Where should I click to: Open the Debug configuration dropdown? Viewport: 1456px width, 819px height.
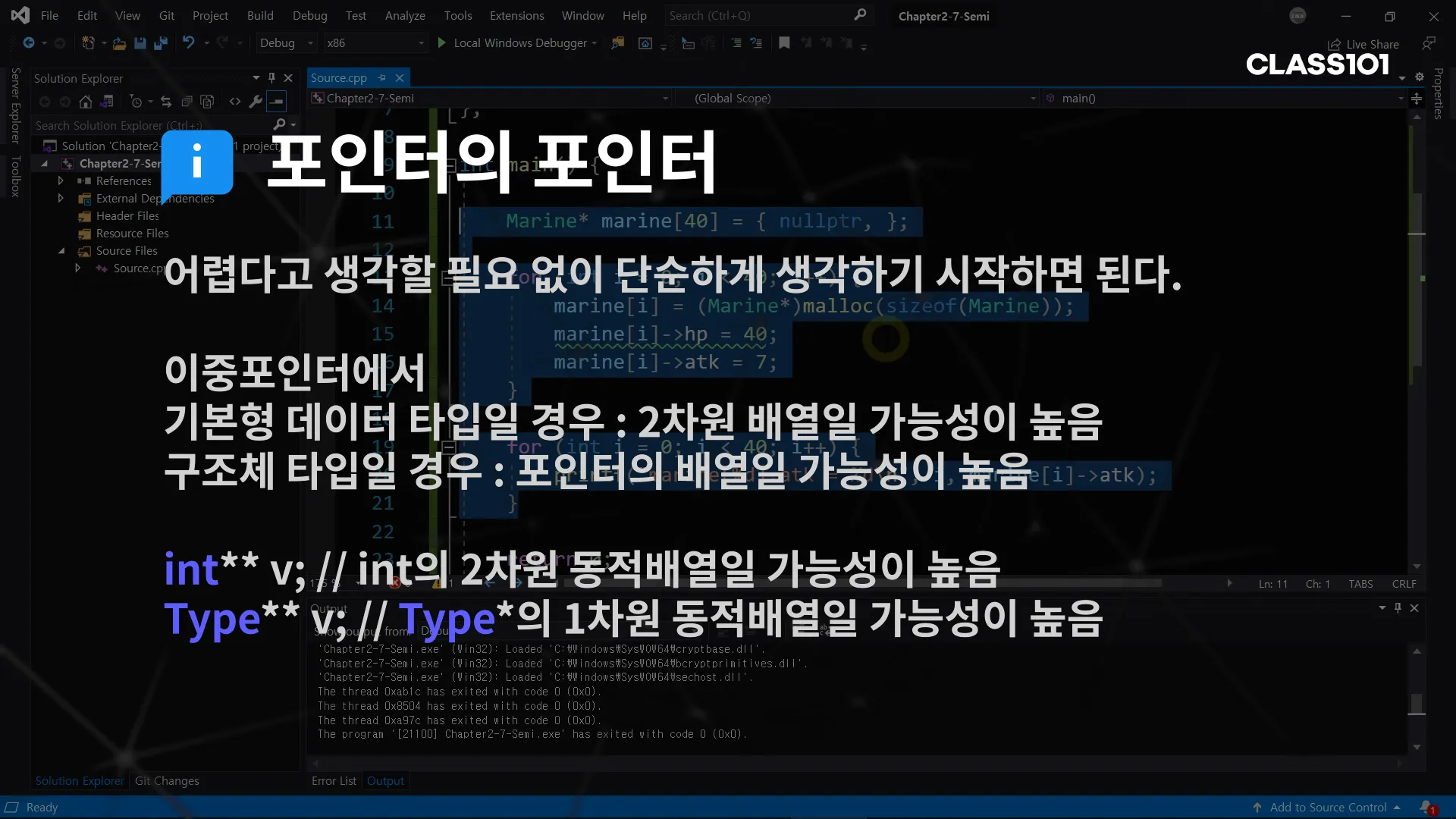pos(286,43)
